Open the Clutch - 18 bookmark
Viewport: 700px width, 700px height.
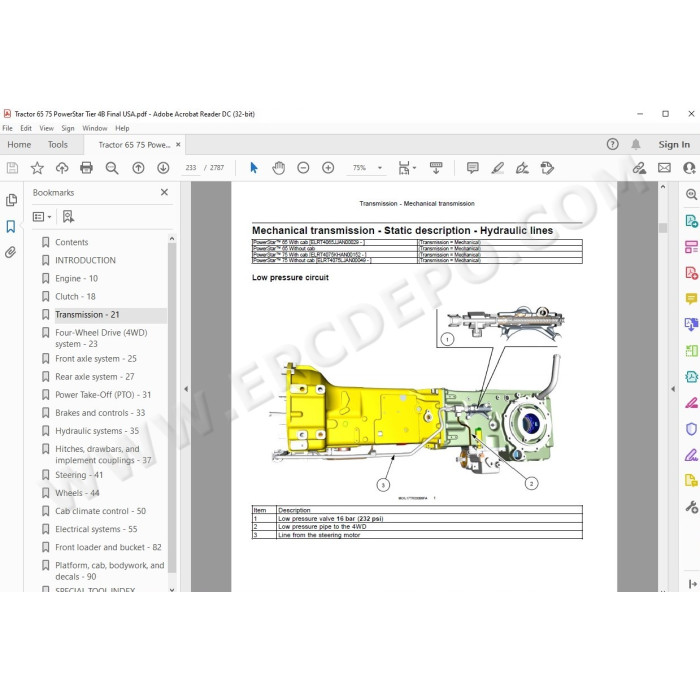coord(75,296)
